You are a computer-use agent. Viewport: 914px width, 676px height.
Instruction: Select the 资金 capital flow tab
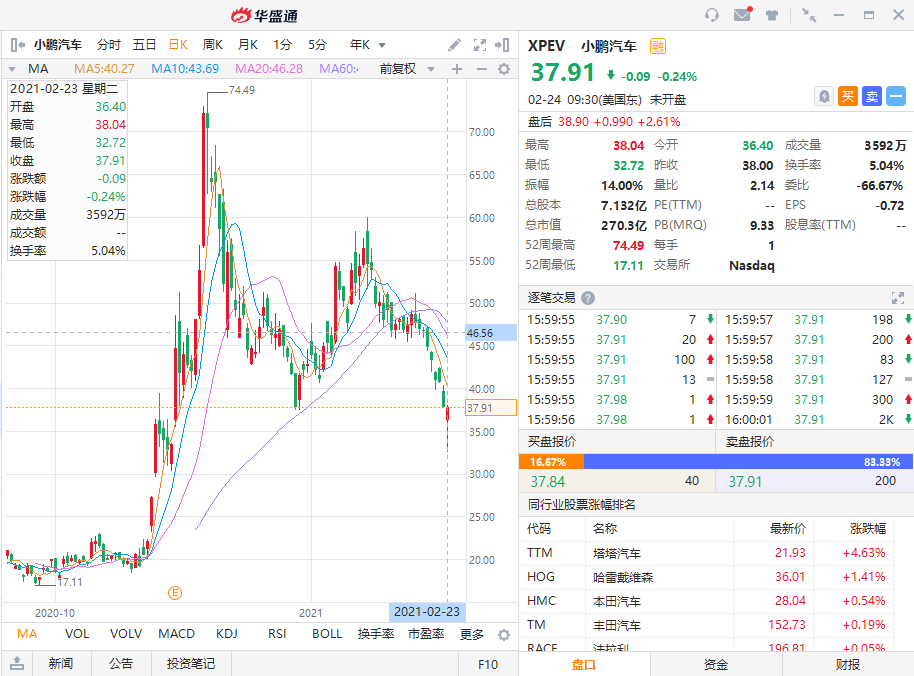(716, 664)
